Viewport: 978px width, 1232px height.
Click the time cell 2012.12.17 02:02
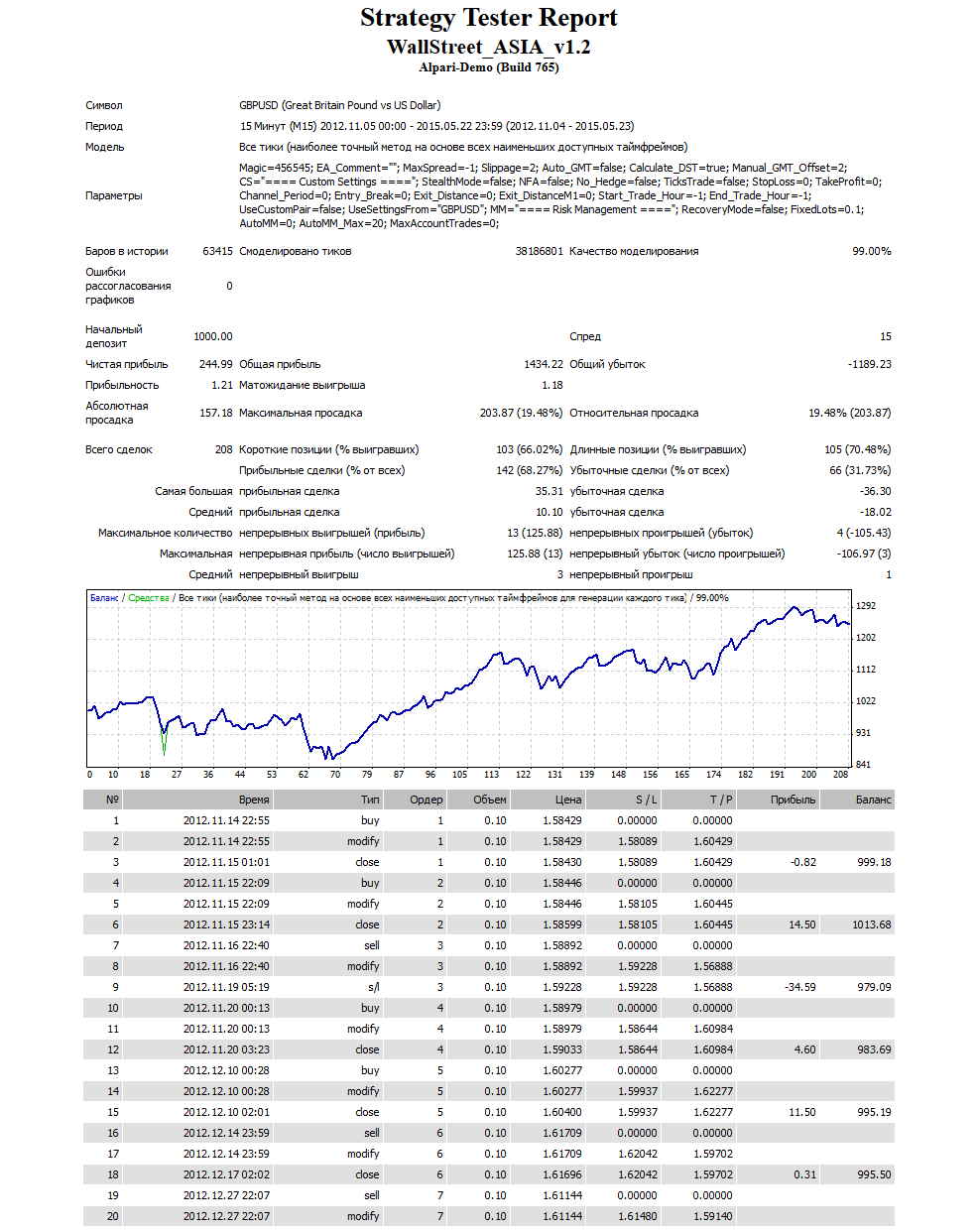point(226,1174)
